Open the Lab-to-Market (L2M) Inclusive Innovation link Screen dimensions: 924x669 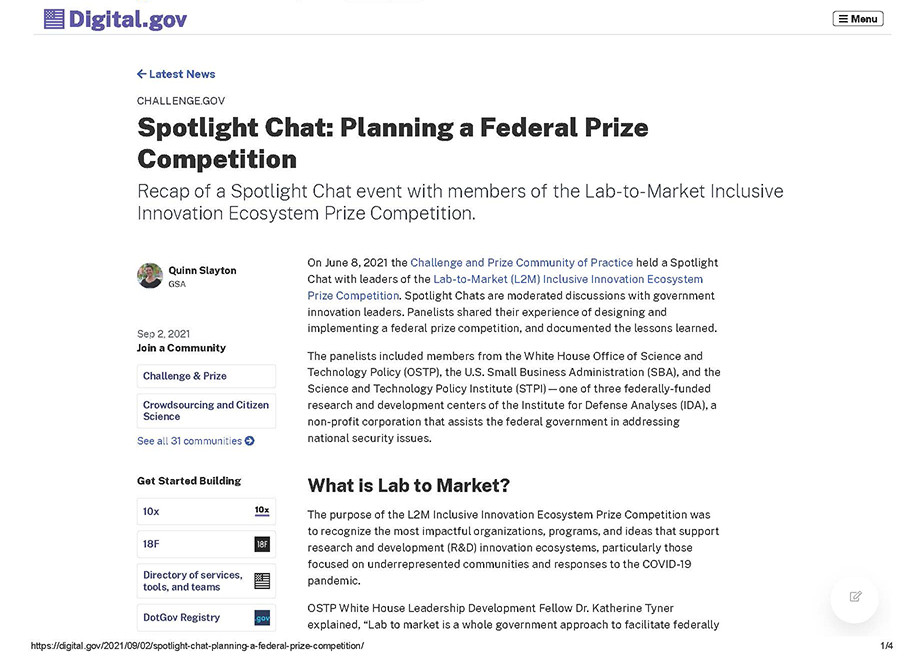coord(568,280)
